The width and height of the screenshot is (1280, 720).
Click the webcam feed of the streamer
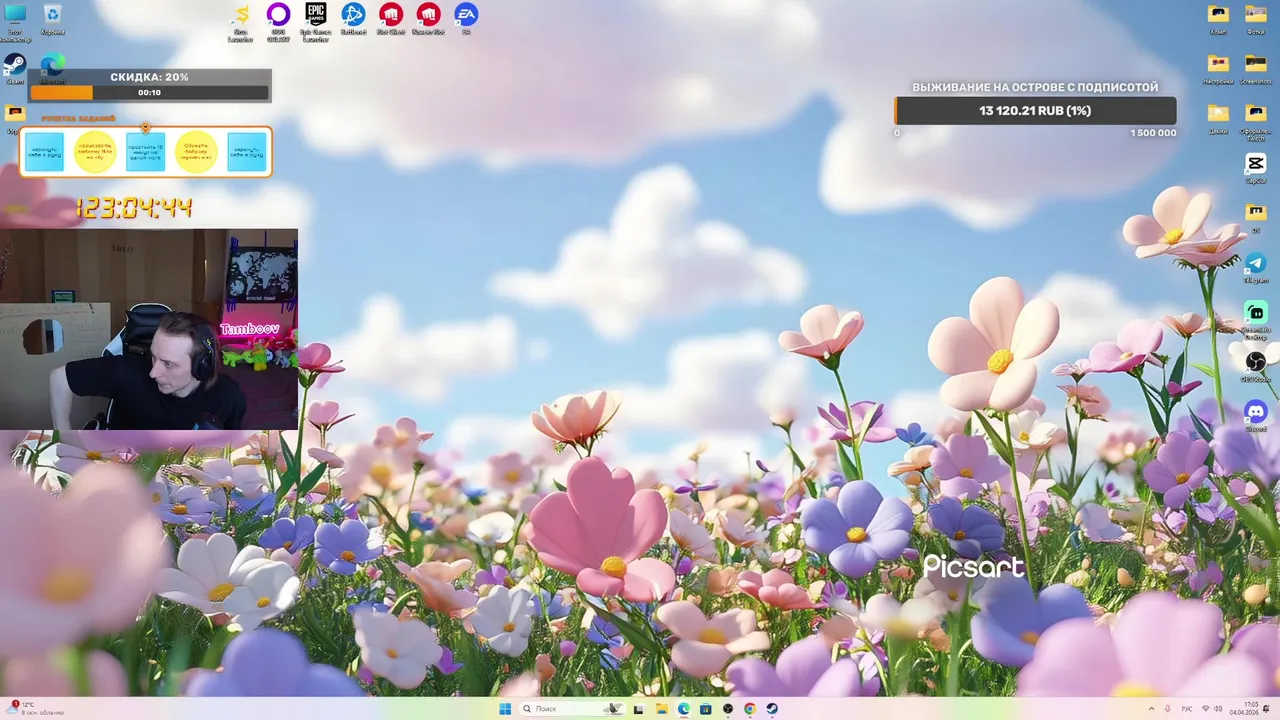point(149,329)
